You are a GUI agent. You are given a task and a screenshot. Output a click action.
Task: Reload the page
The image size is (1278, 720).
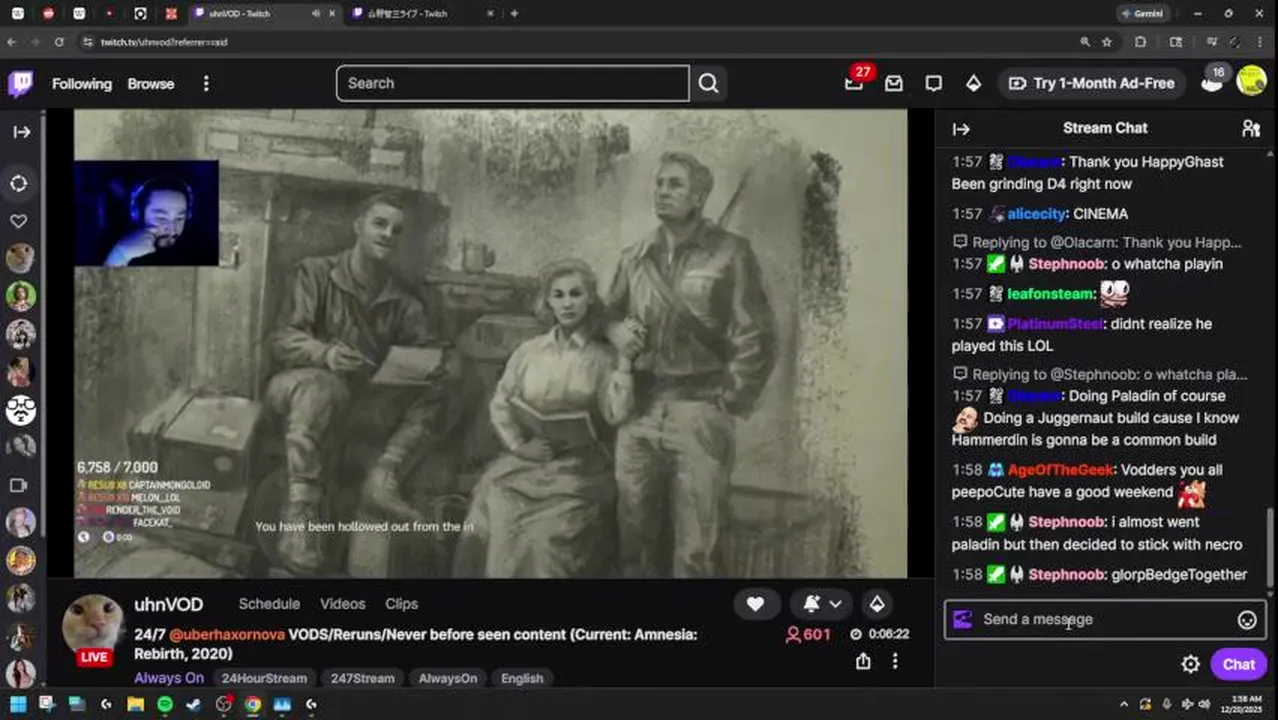click(59, 42)
